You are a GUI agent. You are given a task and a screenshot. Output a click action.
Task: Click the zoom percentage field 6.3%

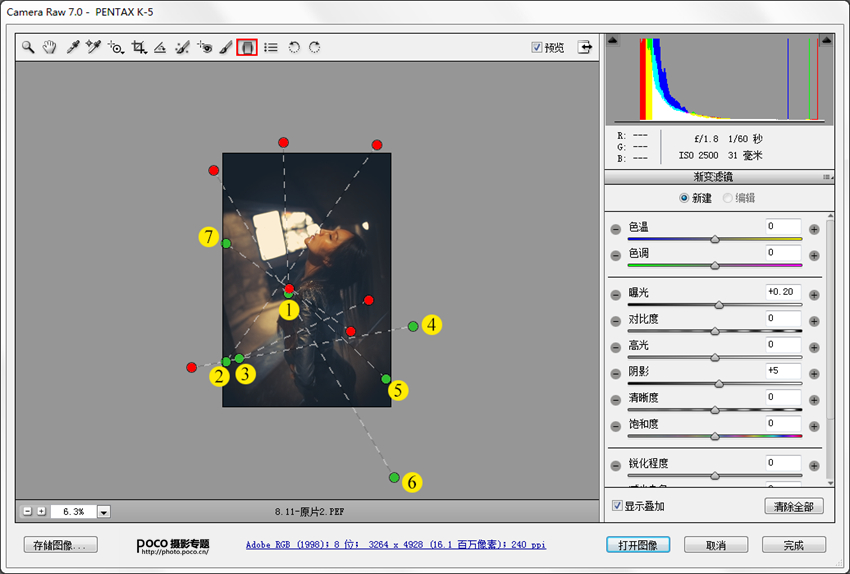(x=74, y=511)
